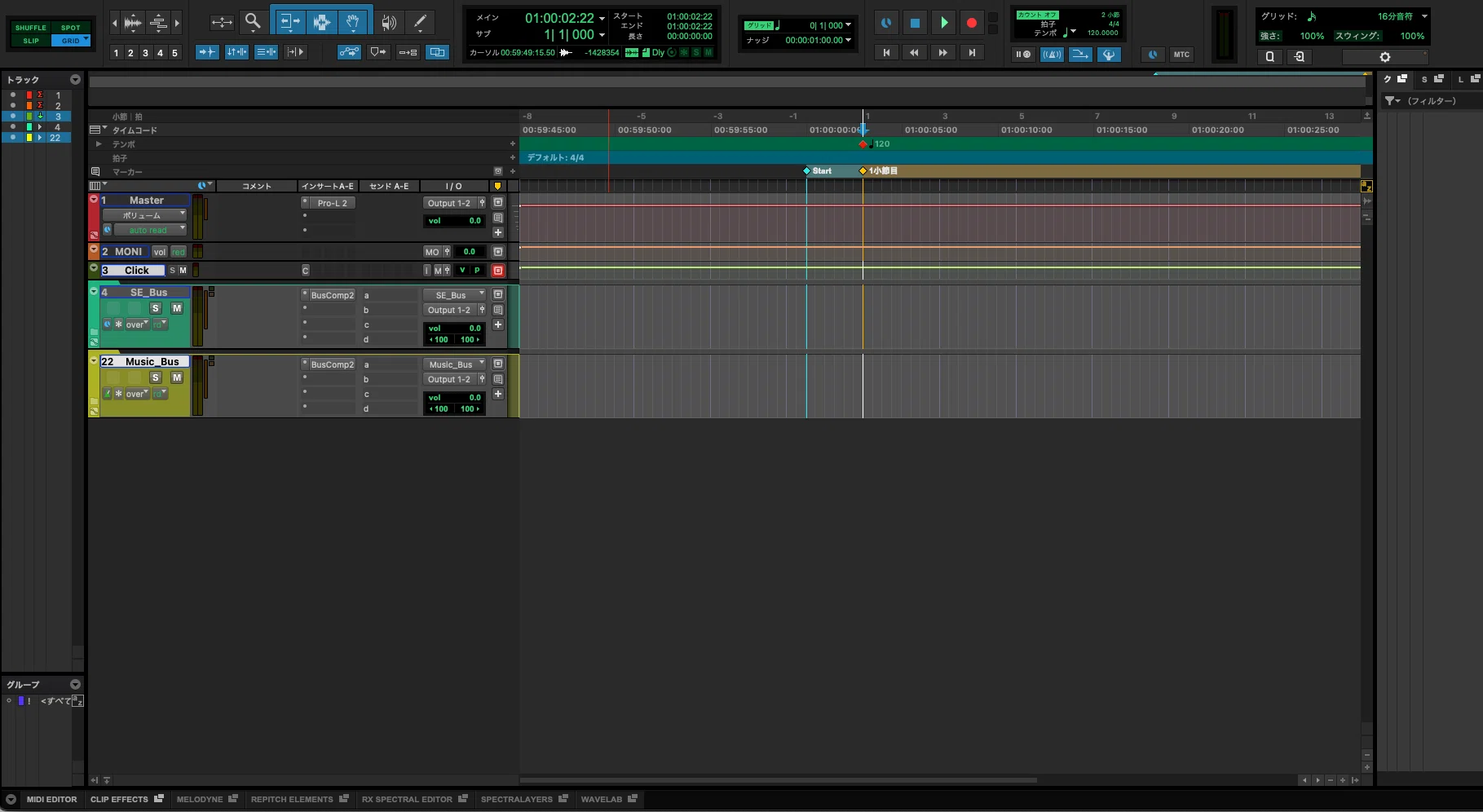The image size is (1483, 812).
Task: Expand the テンポ ruler disclosure triangle
Action: coord(99,144)
